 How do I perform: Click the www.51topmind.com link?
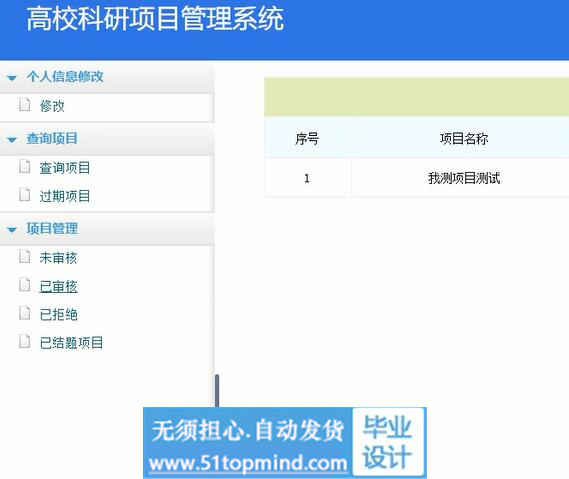point(248,463)
